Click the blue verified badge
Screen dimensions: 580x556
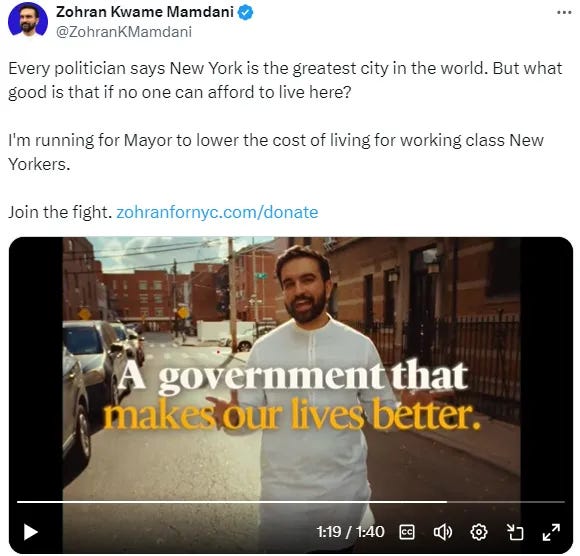pos(245,13)
